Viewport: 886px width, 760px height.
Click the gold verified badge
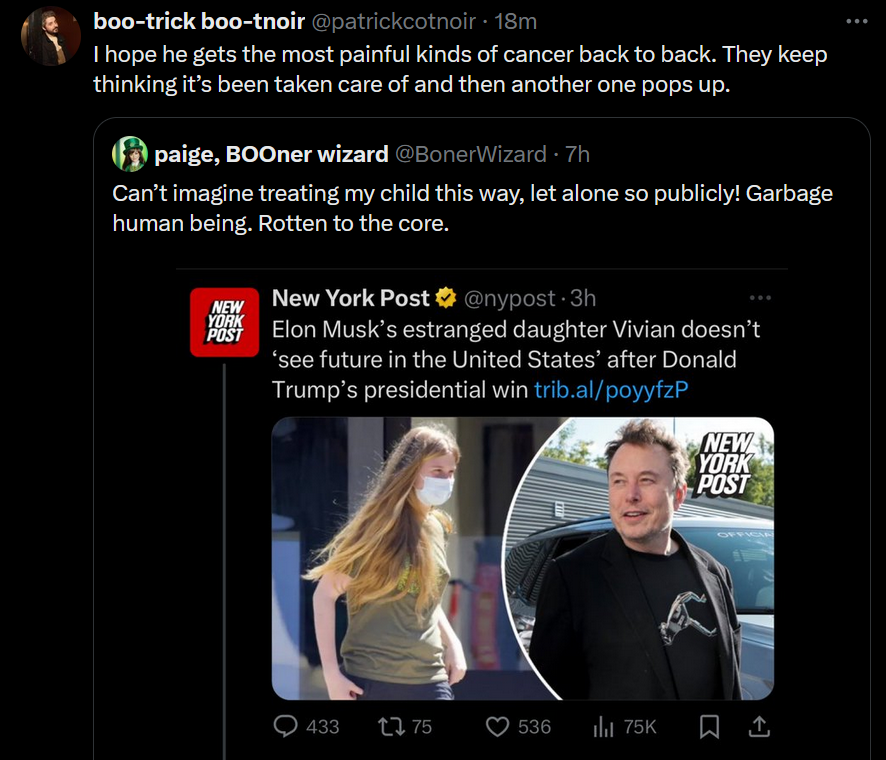pyautogui.click(x=446, y=298)
